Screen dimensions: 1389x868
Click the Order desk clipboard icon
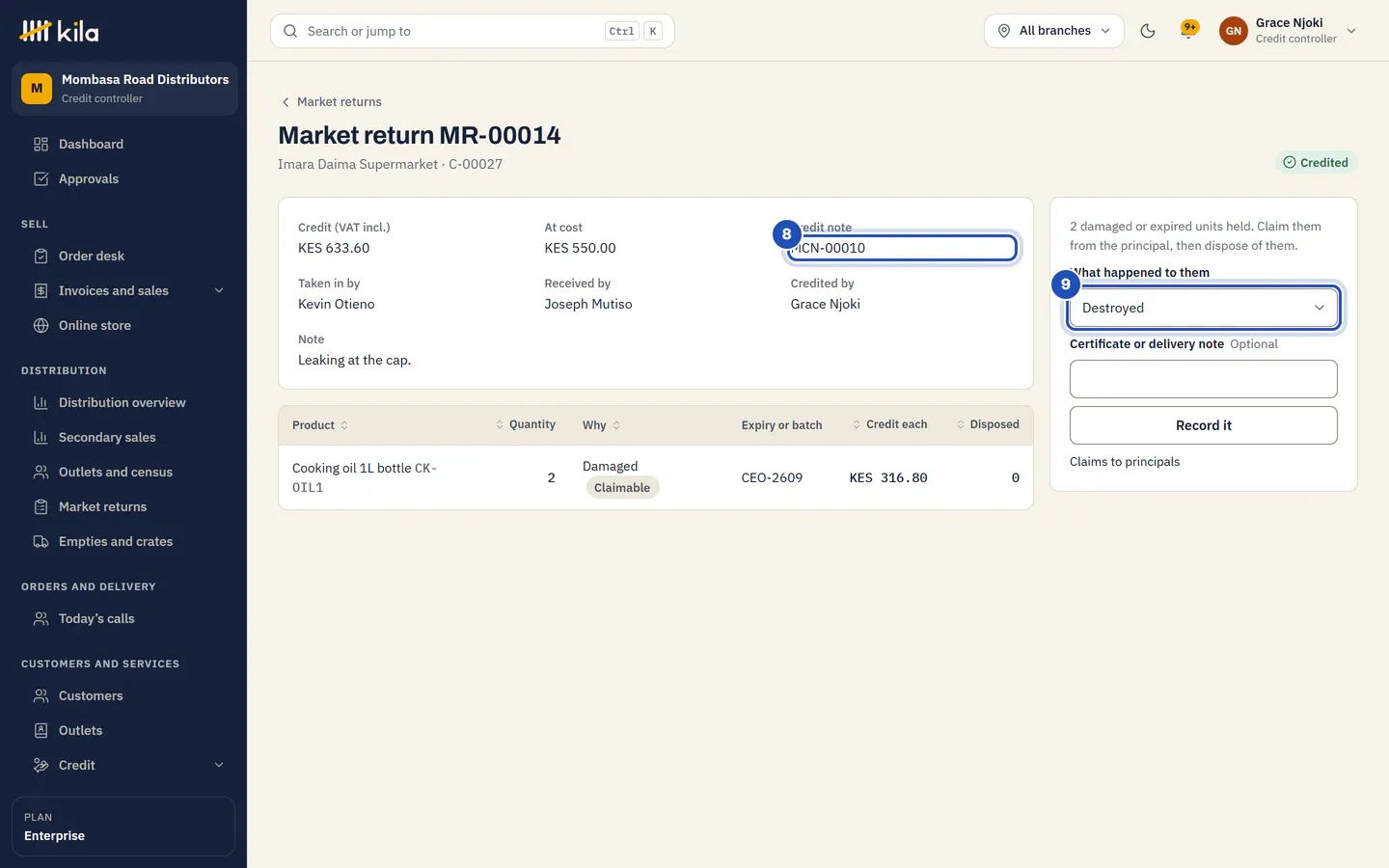click(x=41, y=257)
